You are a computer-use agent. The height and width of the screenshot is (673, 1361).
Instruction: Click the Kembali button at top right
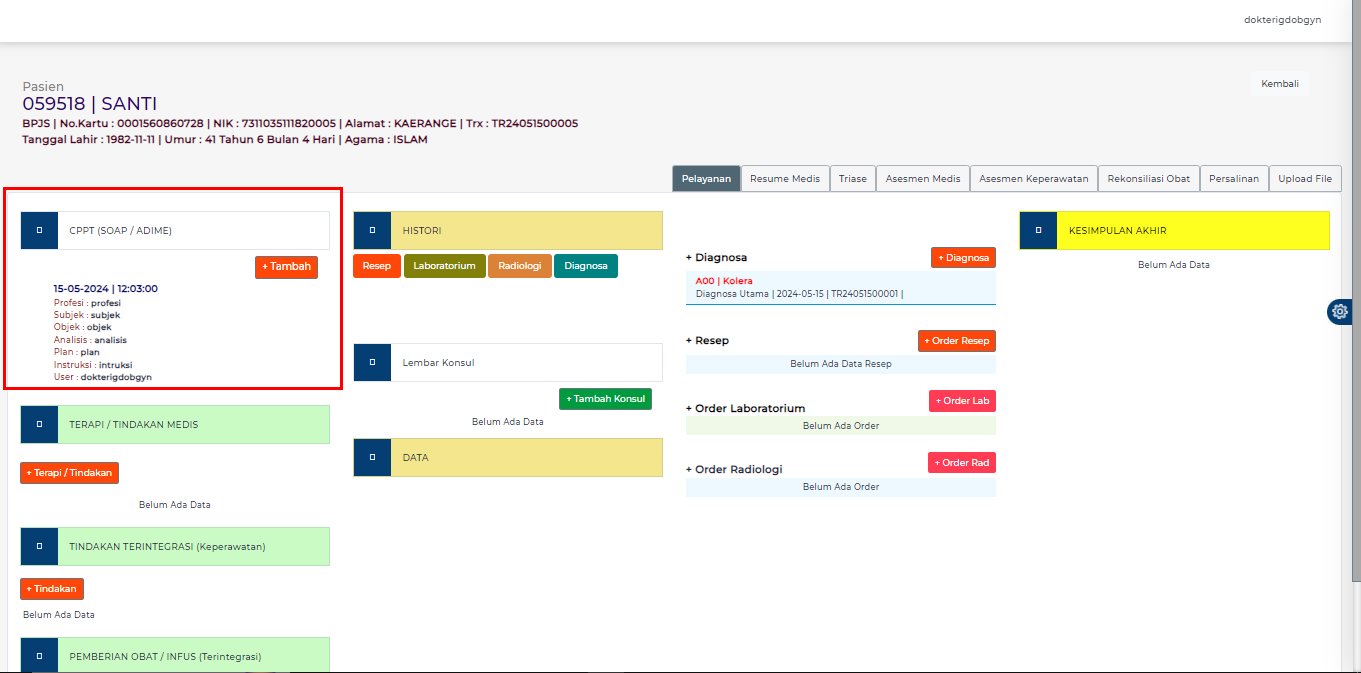1280,83
